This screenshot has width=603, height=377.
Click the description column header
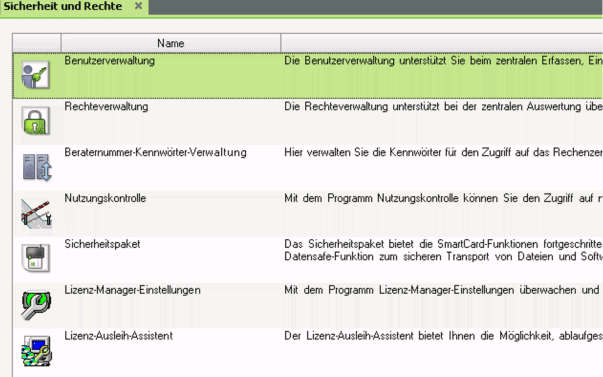442,43
